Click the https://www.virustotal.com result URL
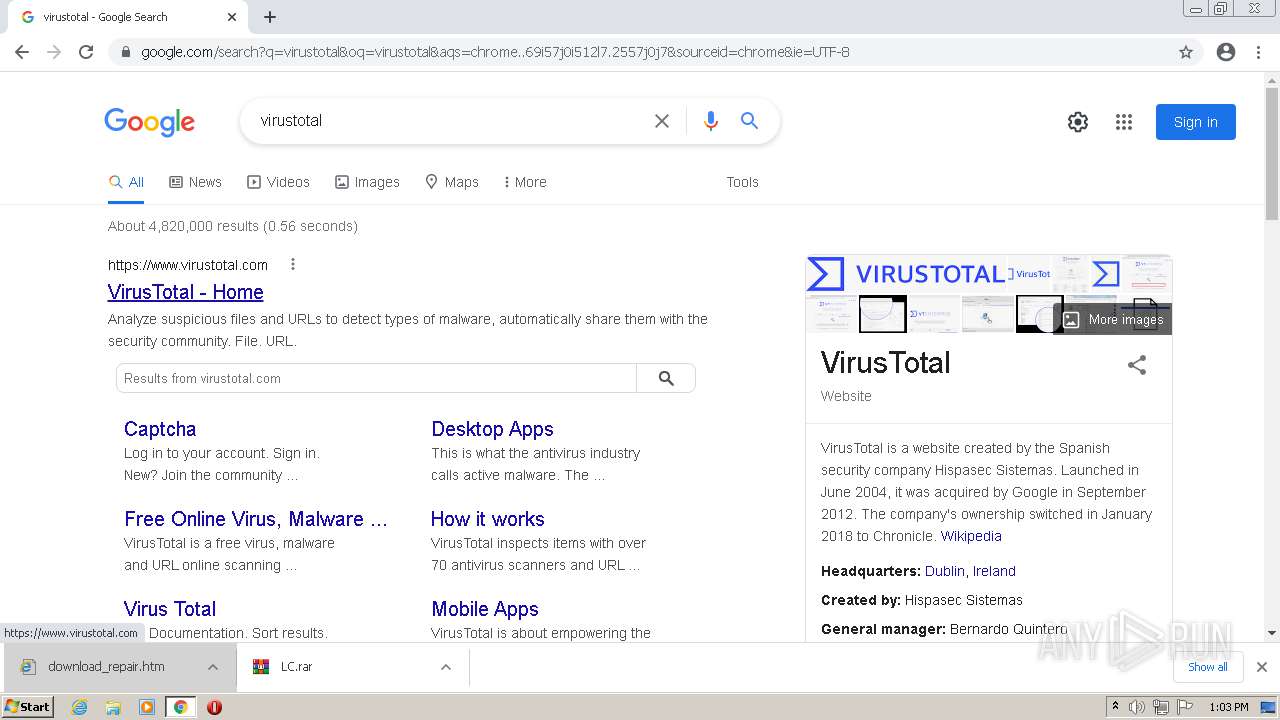 [x=188, y=265]
